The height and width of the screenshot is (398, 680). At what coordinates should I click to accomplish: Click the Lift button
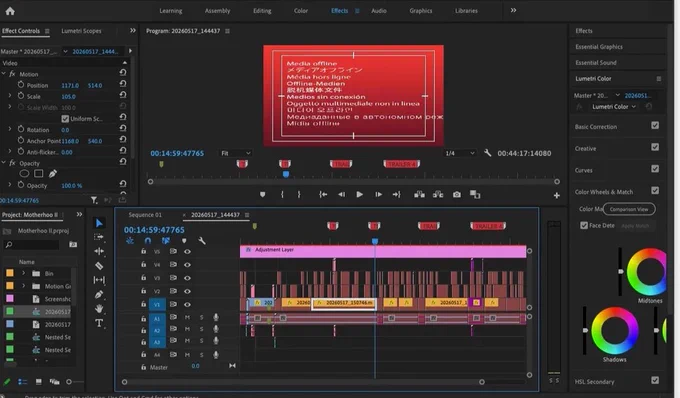coord(419,195)
